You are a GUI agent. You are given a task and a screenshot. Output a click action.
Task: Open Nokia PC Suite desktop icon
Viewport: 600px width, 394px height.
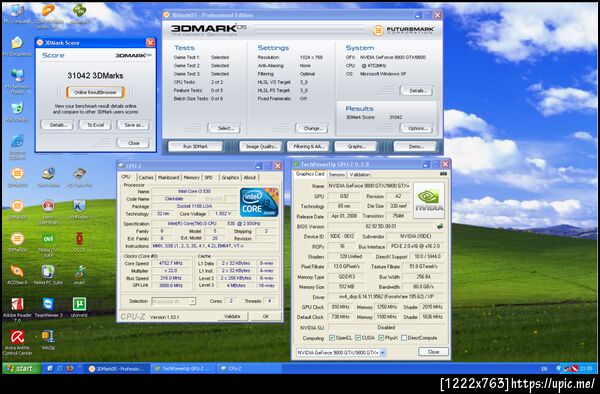click(48, 274)
